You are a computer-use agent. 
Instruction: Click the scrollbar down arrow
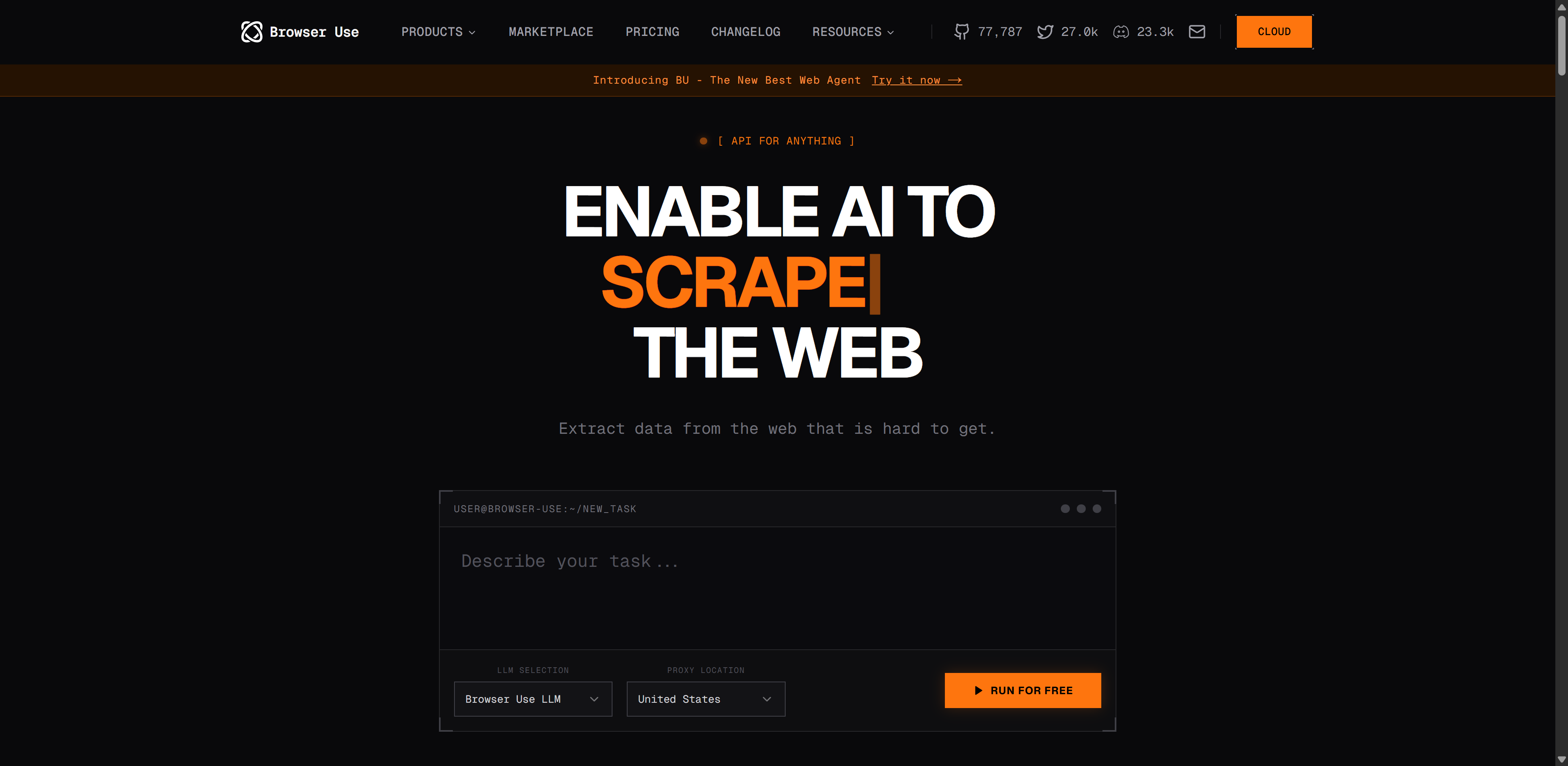[x=1561, y=759]
